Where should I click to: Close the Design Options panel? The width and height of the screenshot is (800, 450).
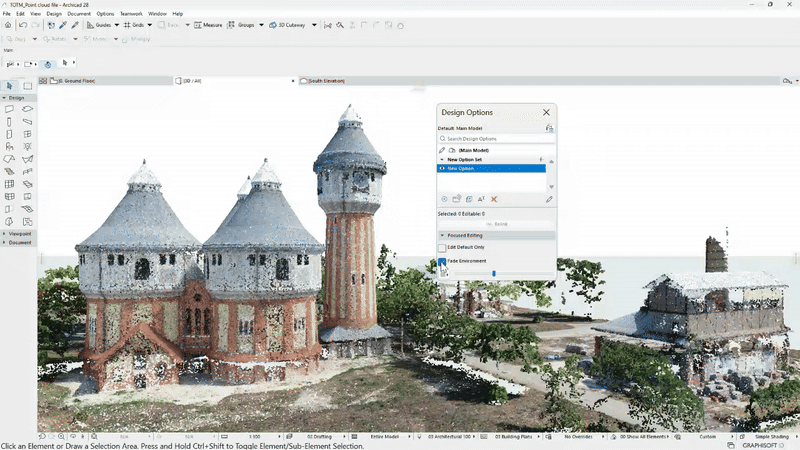pyautogui.click(x=546, y=113)
